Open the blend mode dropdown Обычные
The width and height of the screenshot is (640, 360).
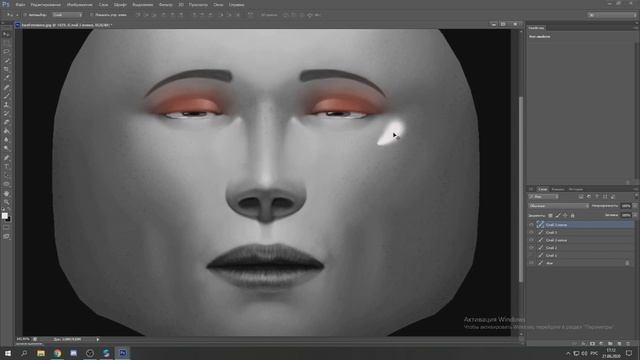pos(558,206)
